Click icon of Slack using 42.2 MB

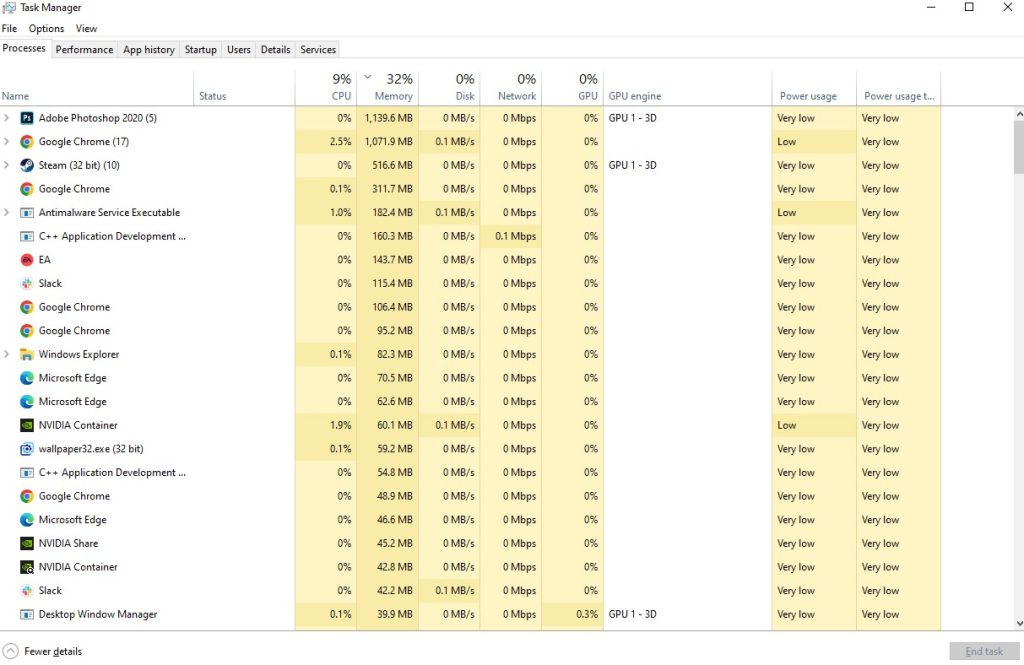27,591
